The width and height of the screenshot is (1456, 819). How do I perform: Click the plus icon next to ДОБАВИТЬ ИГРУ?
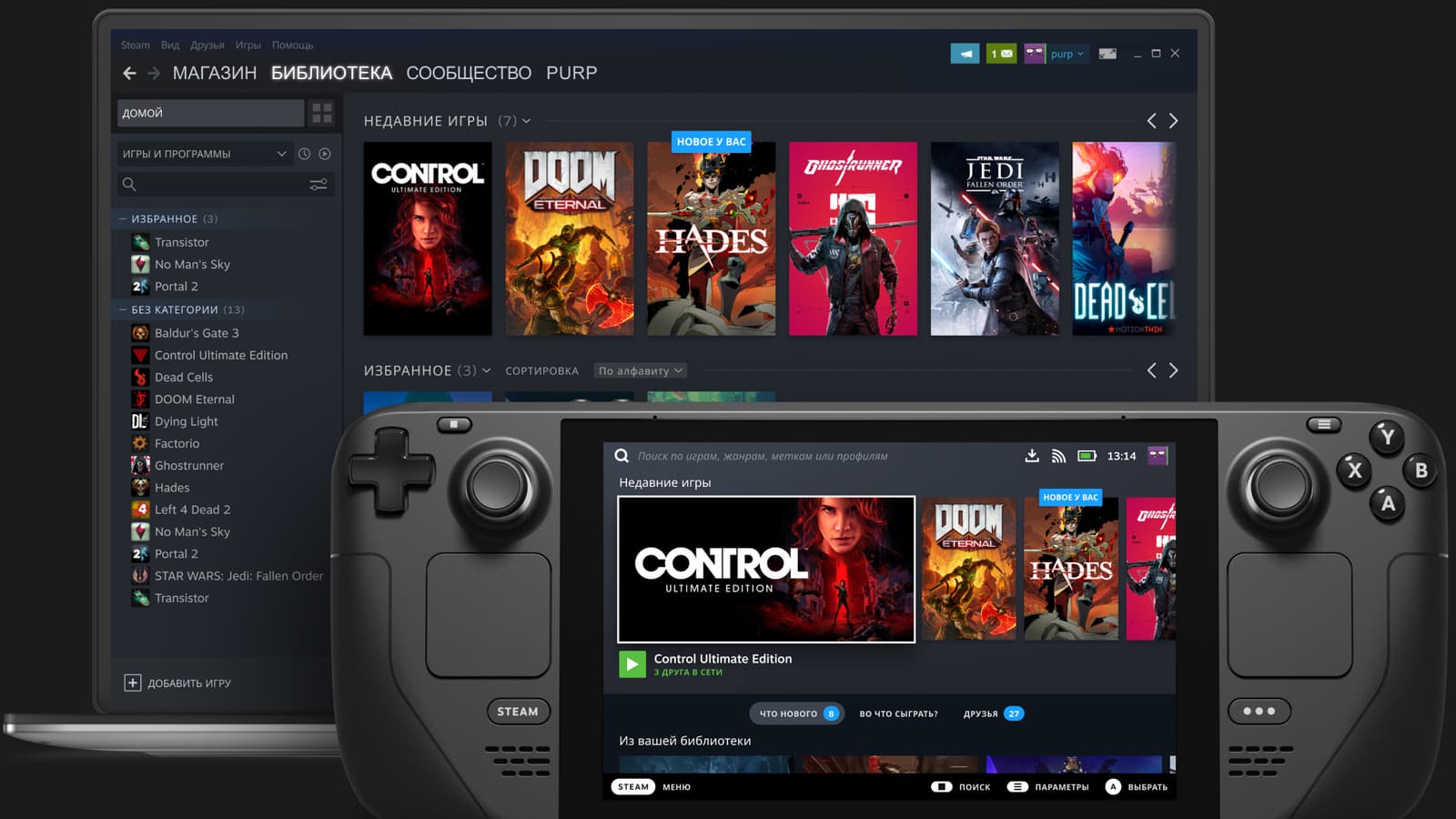133,682
